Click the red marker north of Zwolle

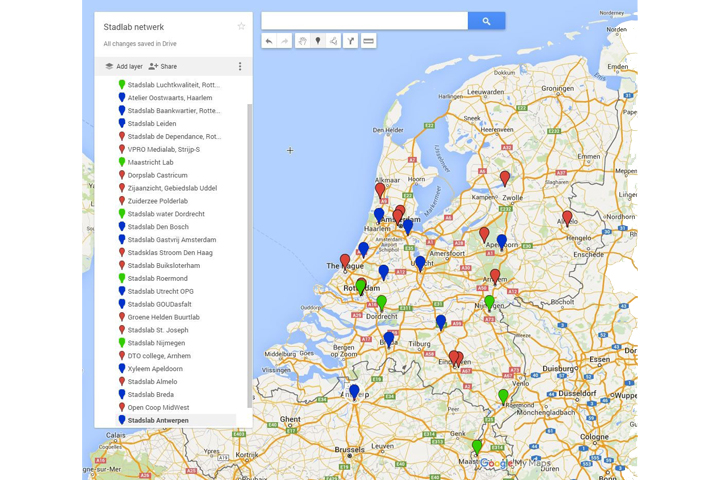[x=505, y=178]
